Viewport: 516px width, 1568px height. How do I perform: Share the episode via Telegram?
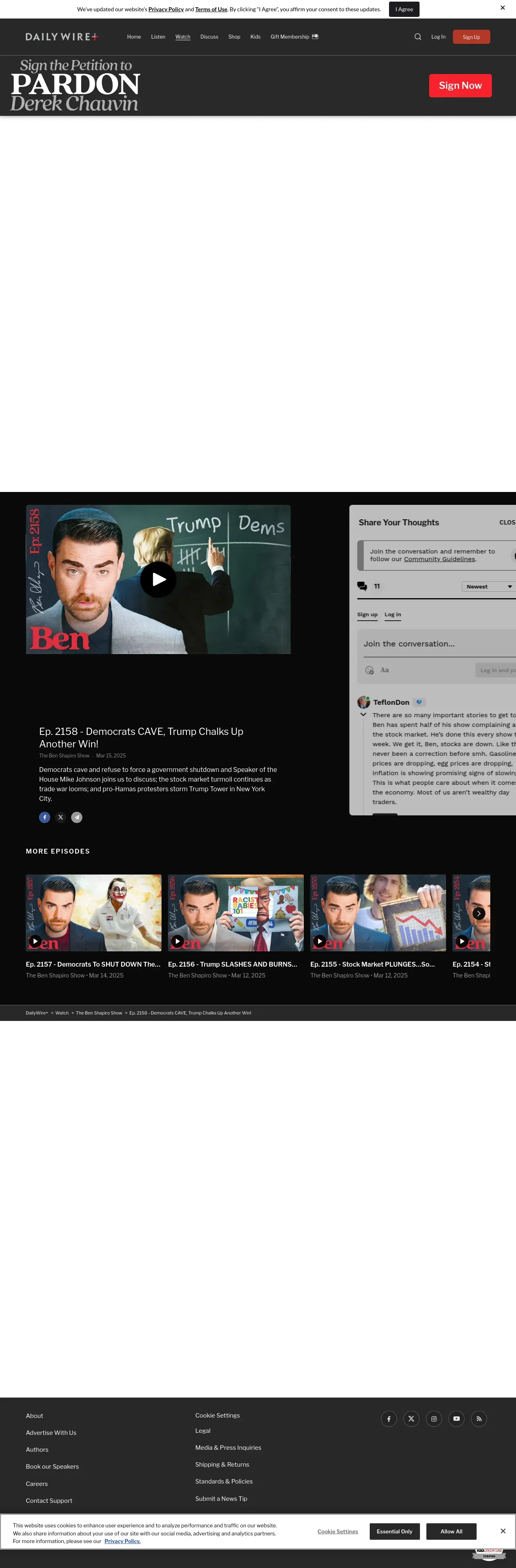[x=77, y=817]
